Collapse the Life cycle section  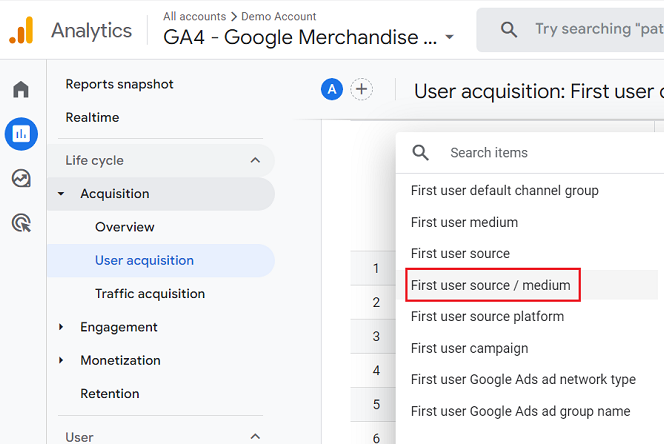point(255,160)
